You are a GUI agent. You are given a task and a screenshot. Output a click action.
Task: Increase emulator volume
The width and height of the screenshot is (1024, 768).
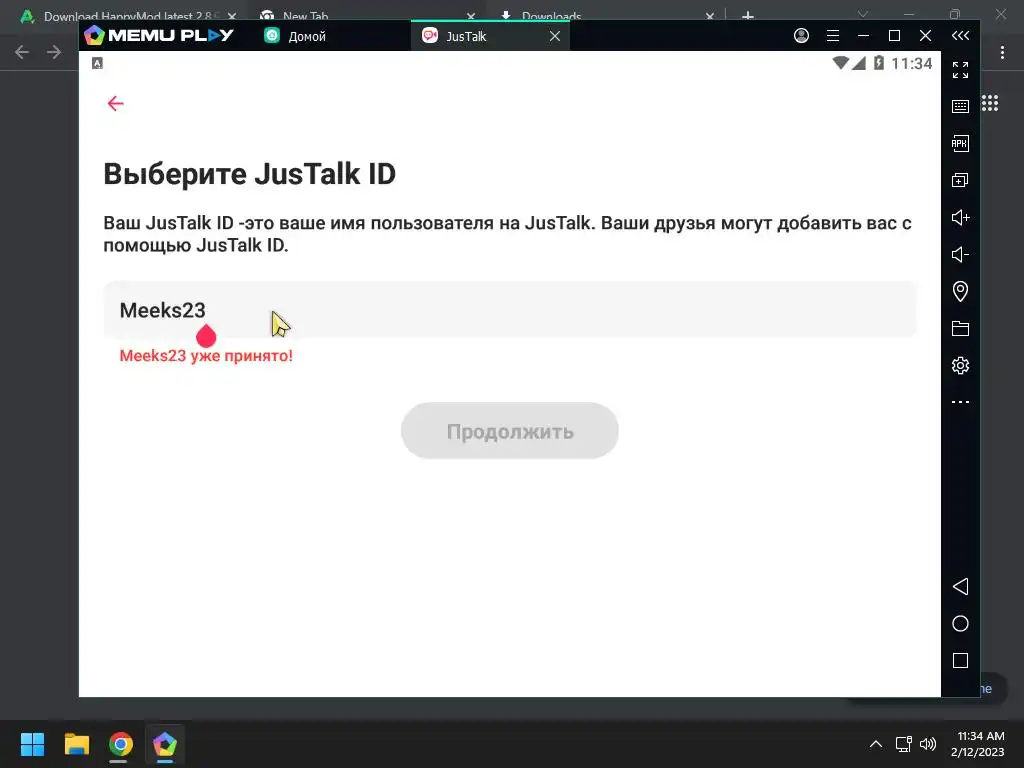960,217
